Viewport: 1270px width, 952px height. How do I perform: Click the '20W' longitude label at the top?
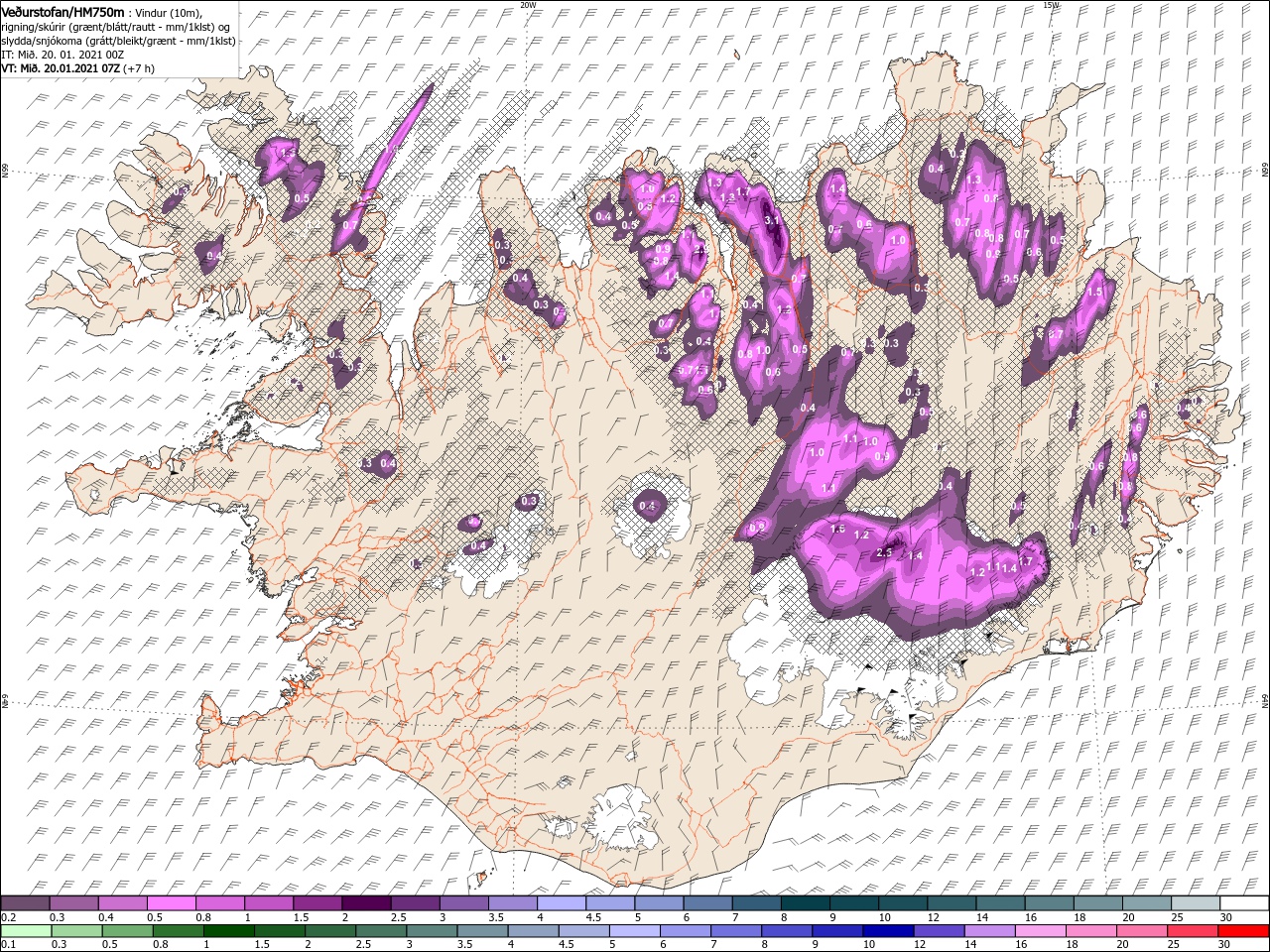pos(528,5)
